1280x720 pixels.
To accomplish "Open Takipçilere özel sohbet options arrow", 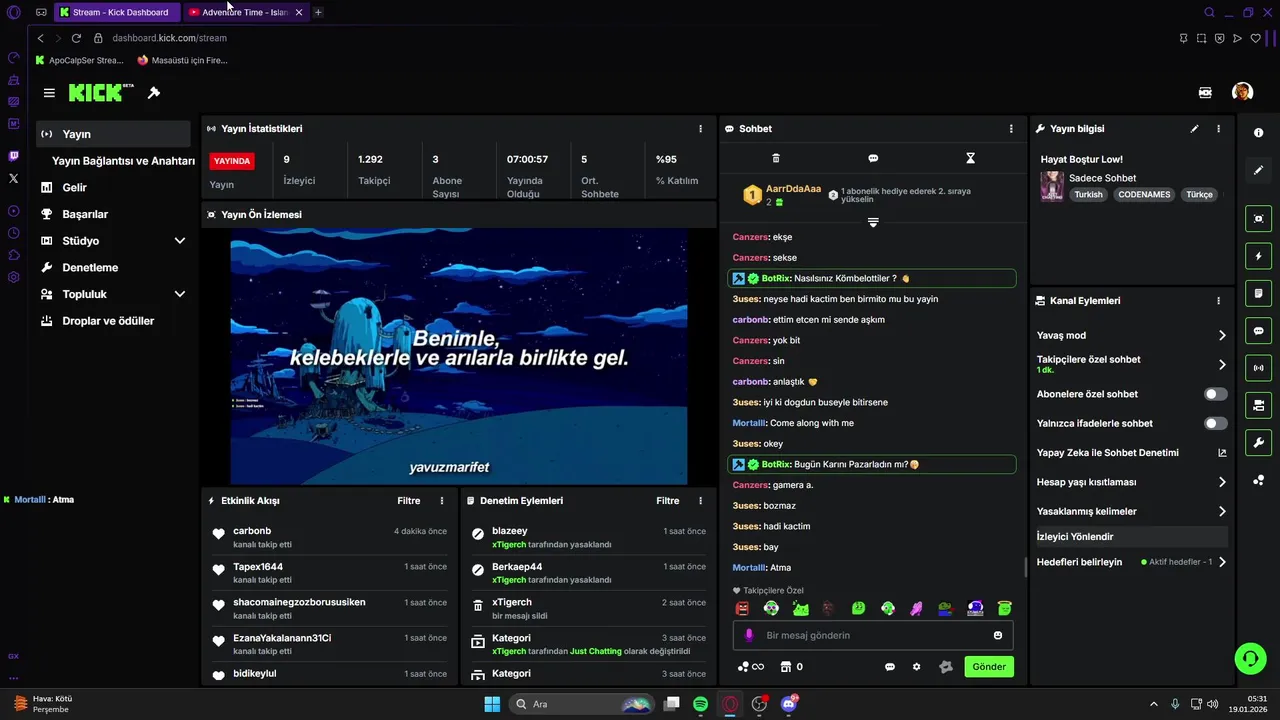I will 1222,364.
